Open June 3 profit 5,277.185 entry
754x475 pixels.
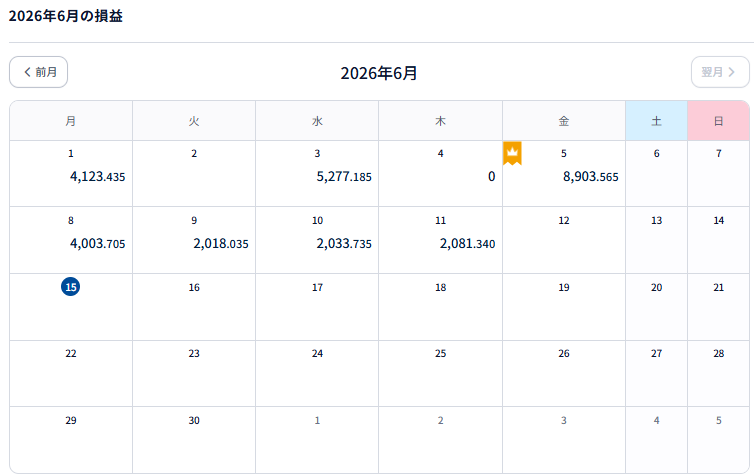click(317, 174)
